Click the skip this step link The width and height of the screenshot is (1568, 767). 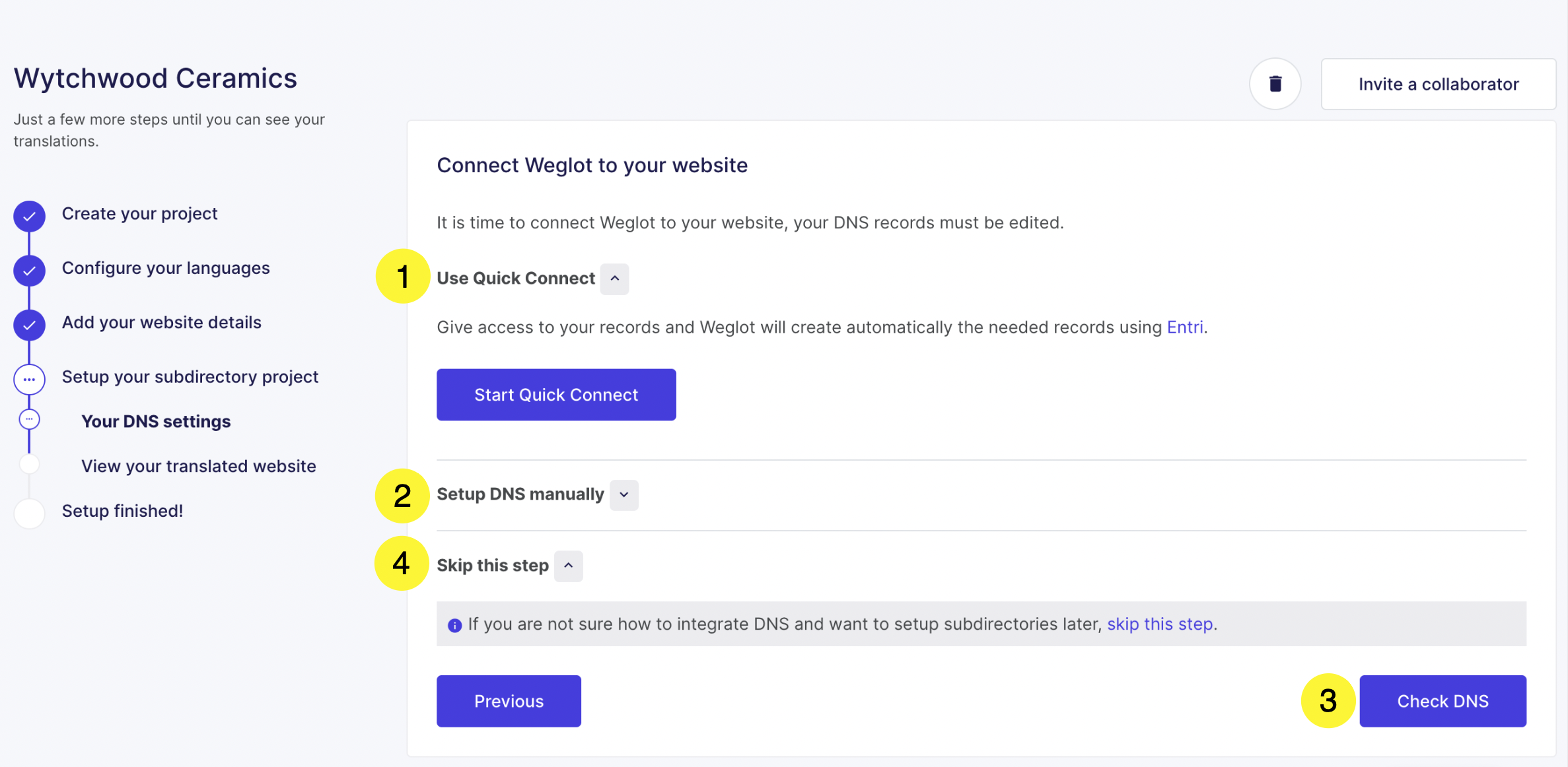point(1159,624)
